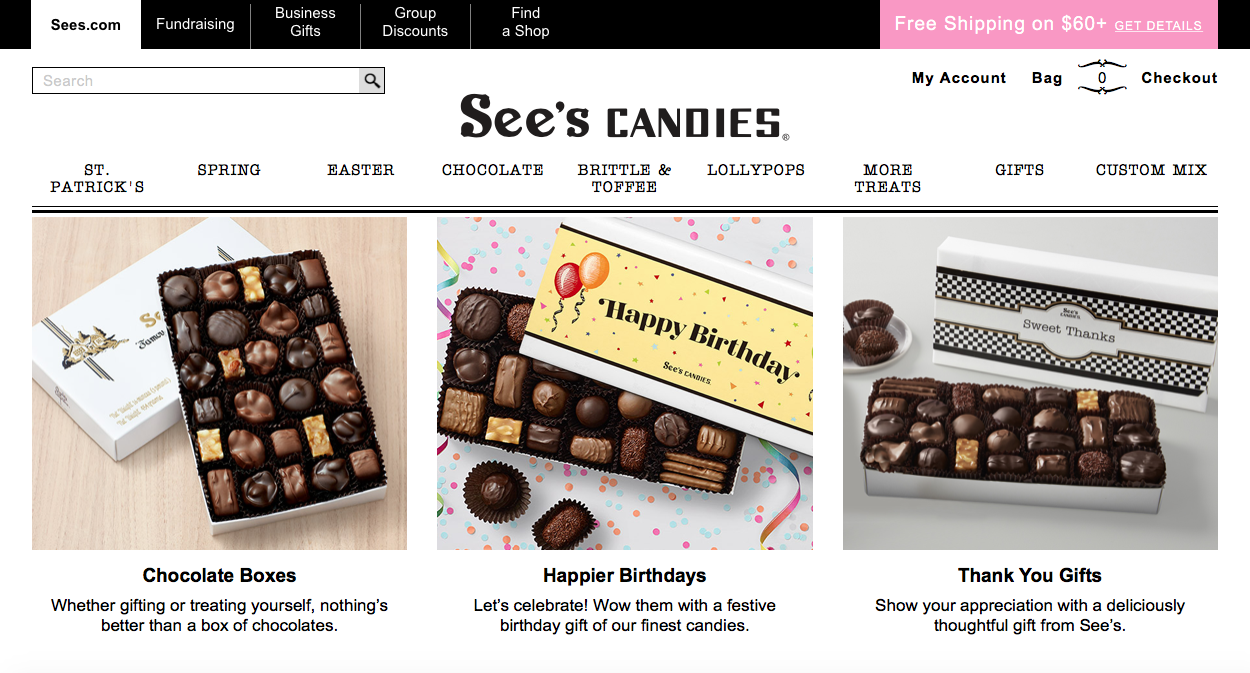Open the Custom Mix menu item
This screenshot has width=1250, height=673.
(x=1151, y=170)
